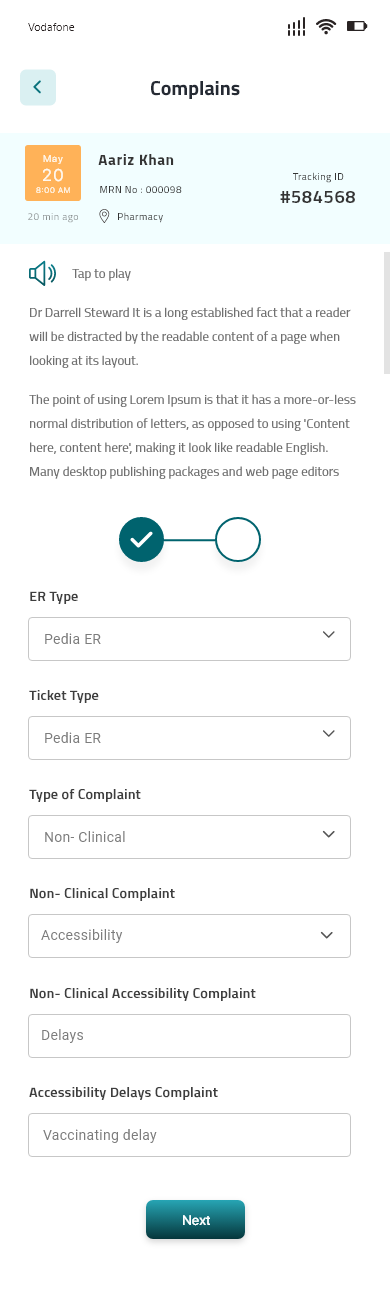The height and width of the screenshot is (1312, 390).
Task: Expand the ER Type dropdown arrow
Action: click(x=329, y=635)
